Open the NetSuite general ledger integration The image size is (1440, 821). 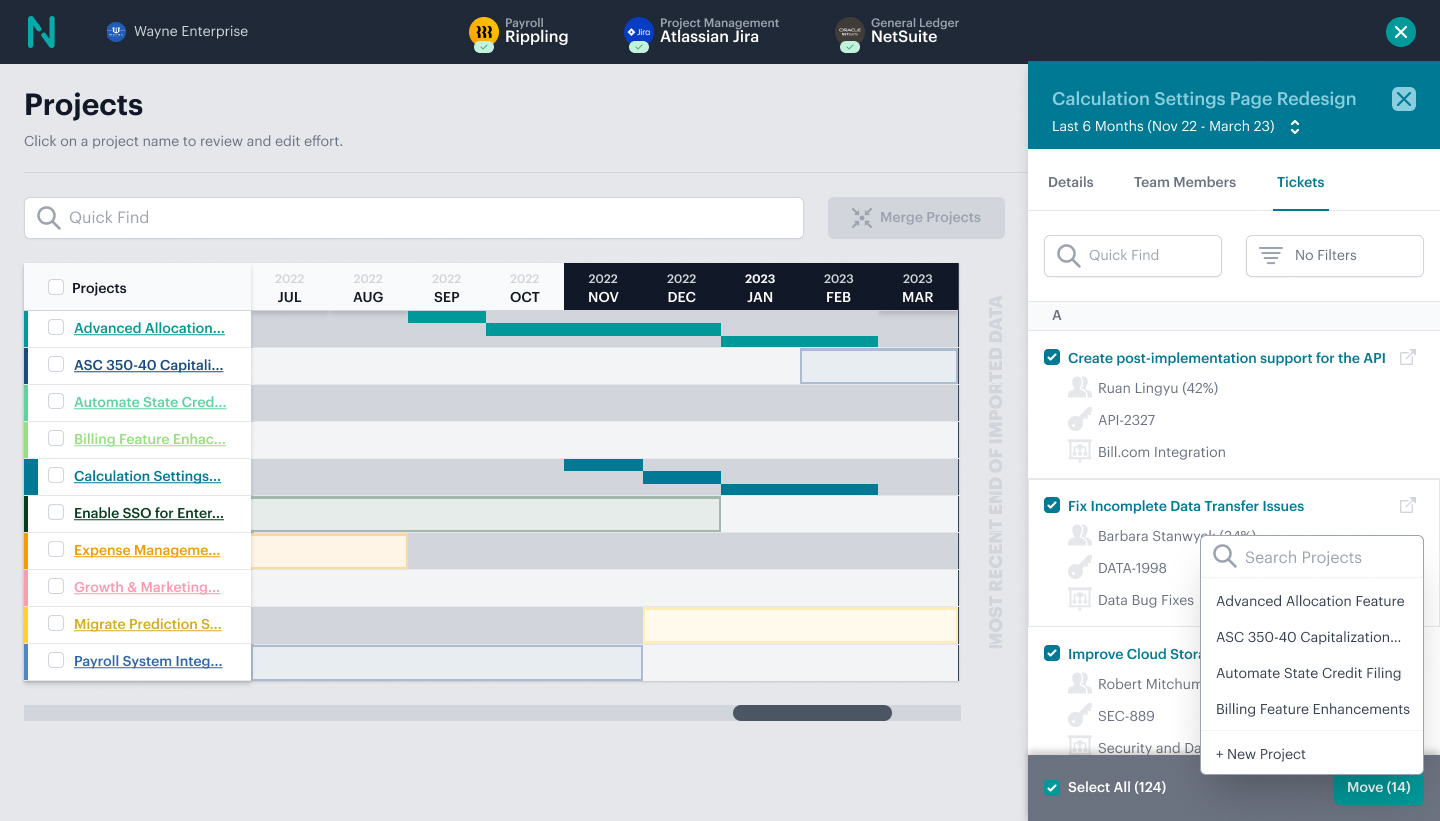point(898,32)
